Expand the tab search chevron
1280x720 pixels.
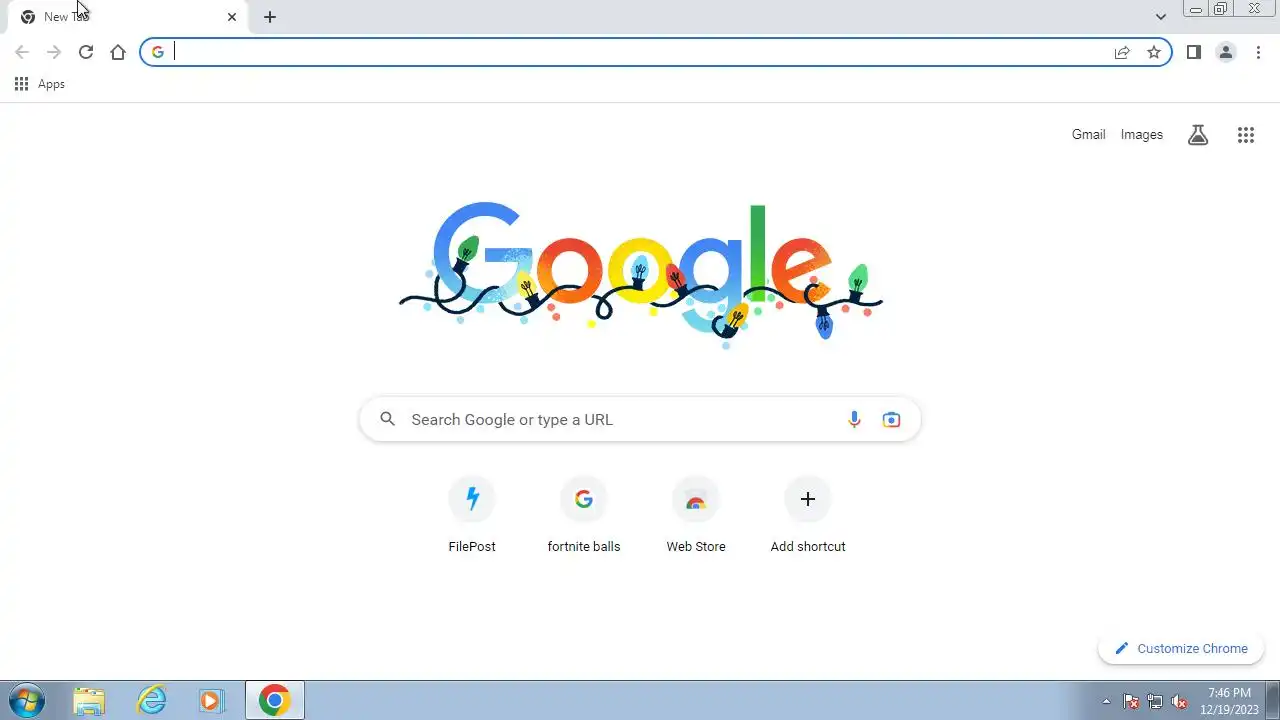(x=1160, y=17)
